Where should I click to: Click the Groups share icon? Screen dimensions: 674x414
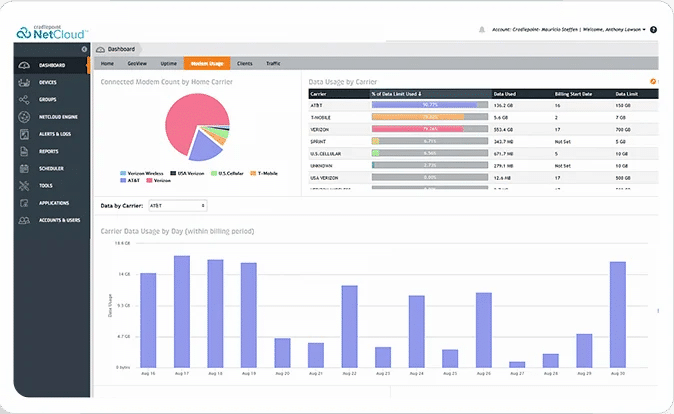(24, 100)
